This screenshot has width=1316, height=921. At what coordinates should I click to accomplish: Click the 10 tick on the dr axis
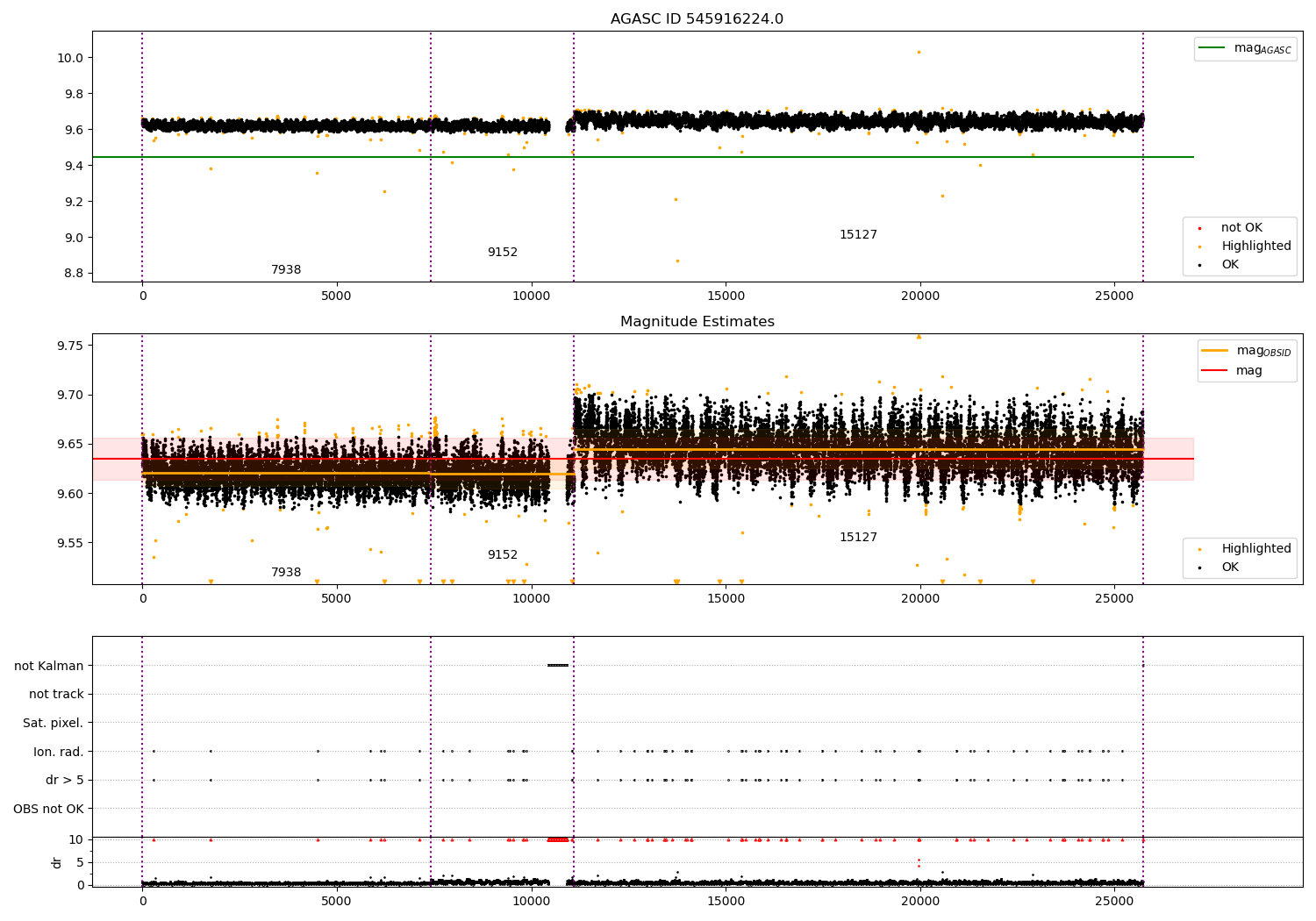coord(76,839)
